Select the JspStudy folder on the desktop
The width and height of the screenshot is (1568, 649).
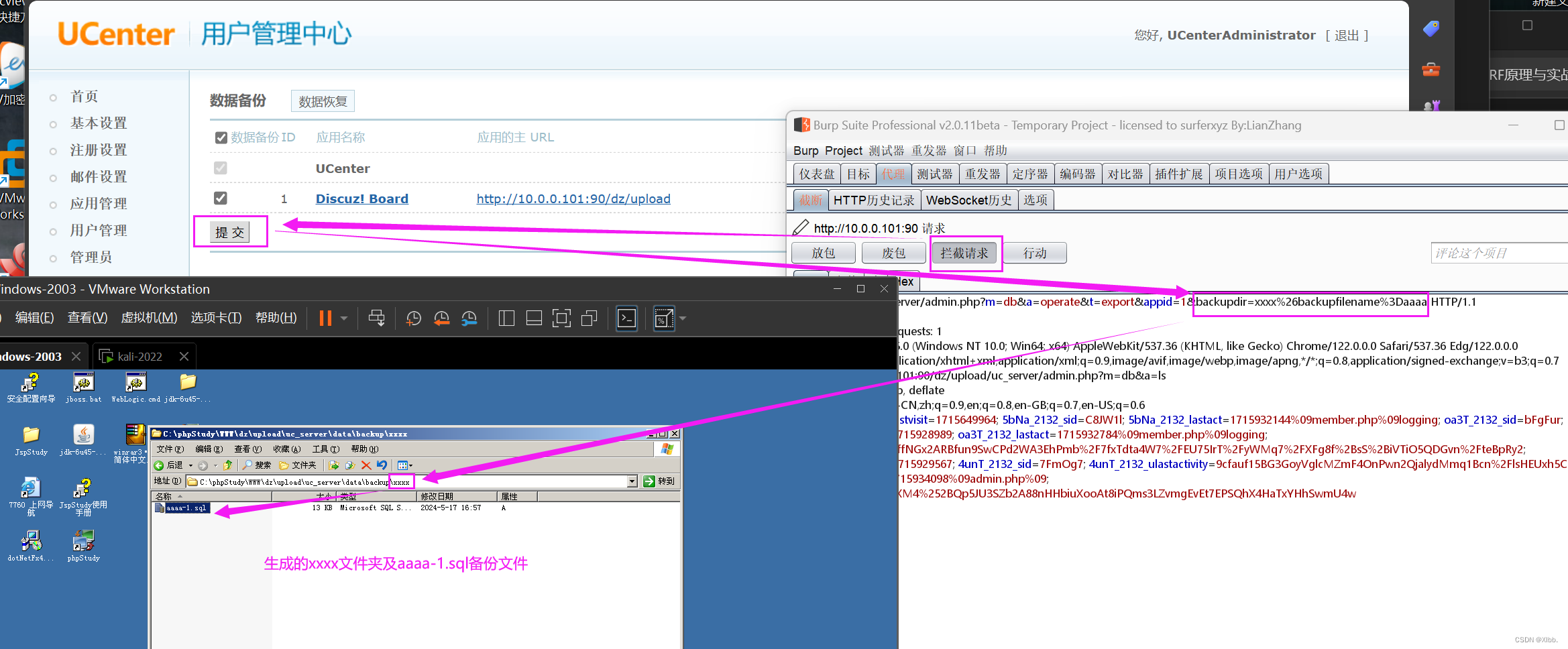point(31,440)
